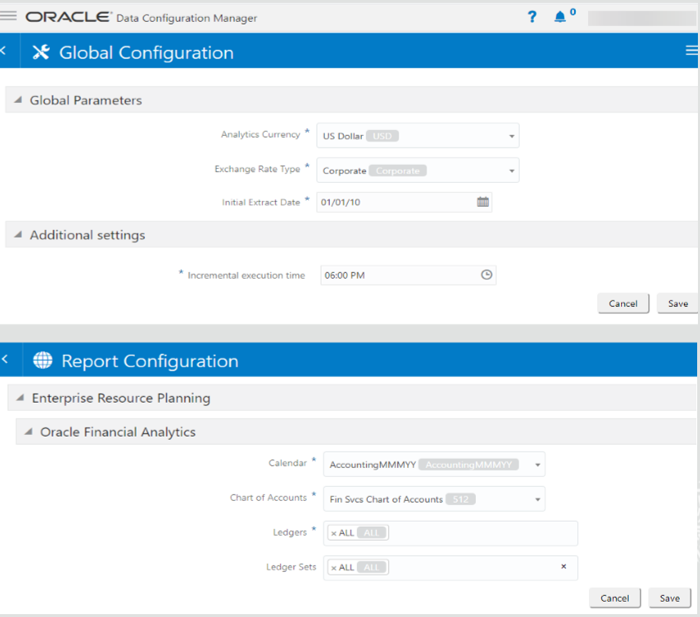This screenshot has width=700, height=617.
Task: Click the USD code badge in Analytics Currency
Action: click(x=382, y=136)
